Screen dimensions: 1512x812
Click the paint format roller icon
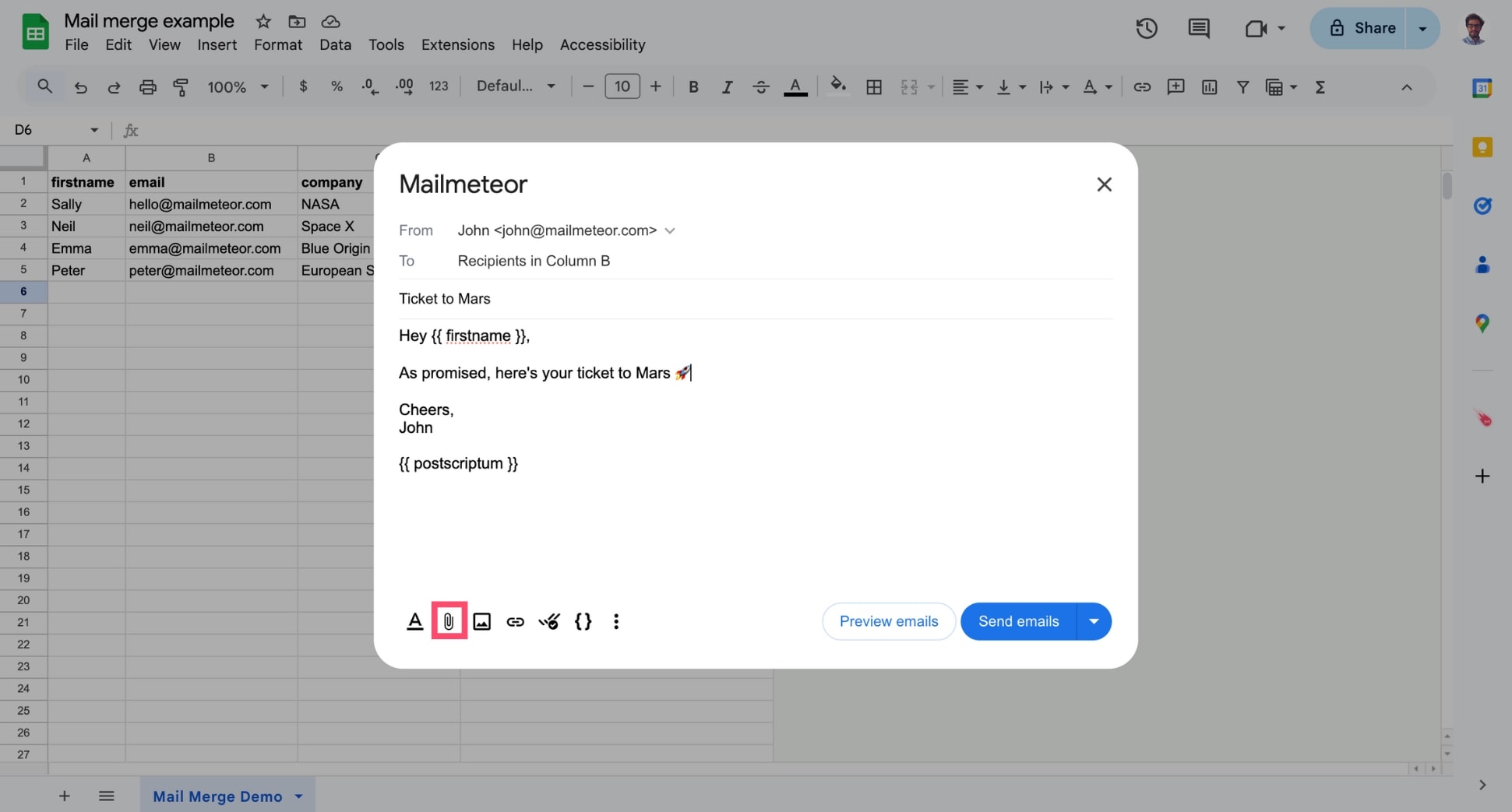click(181, 87)
